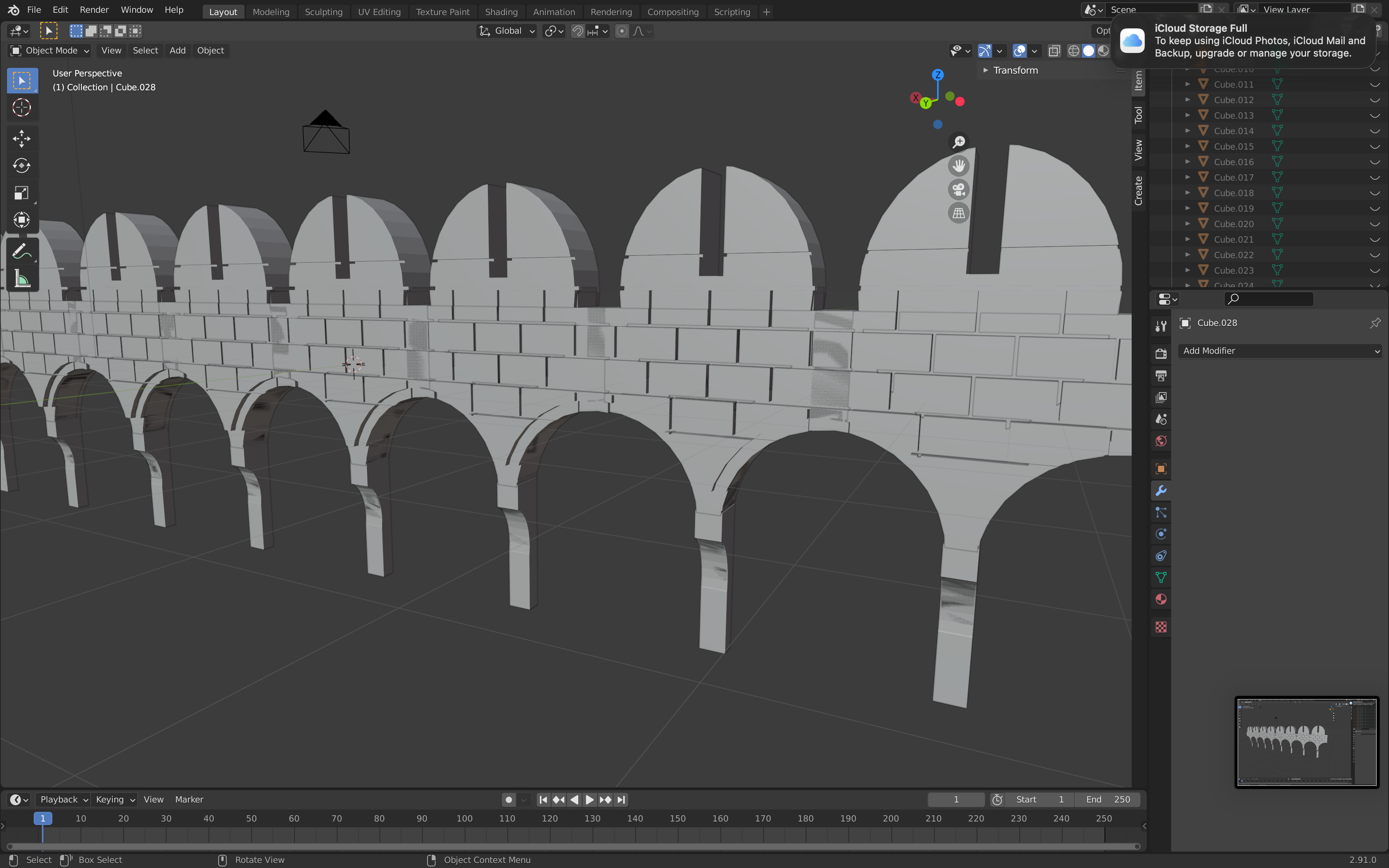
Task: Switch to the Shading workspace tab
Action: pyautogui.click(x=500, y=12)
